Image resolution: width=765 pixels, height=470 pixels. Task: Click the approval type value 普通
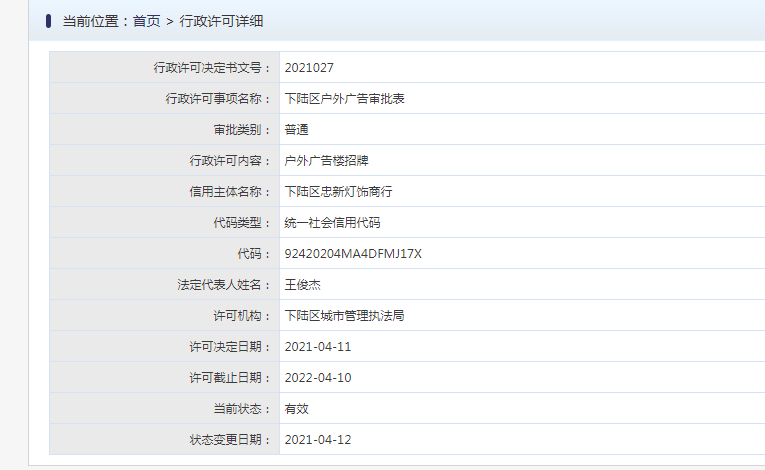pos(297,130)
